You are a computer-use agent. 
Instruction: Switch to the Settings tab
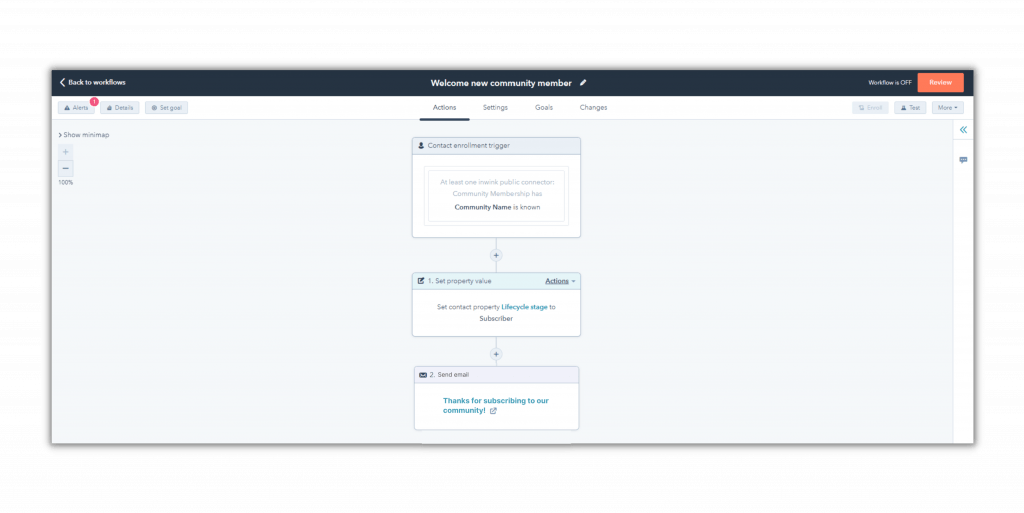point(495,108)
